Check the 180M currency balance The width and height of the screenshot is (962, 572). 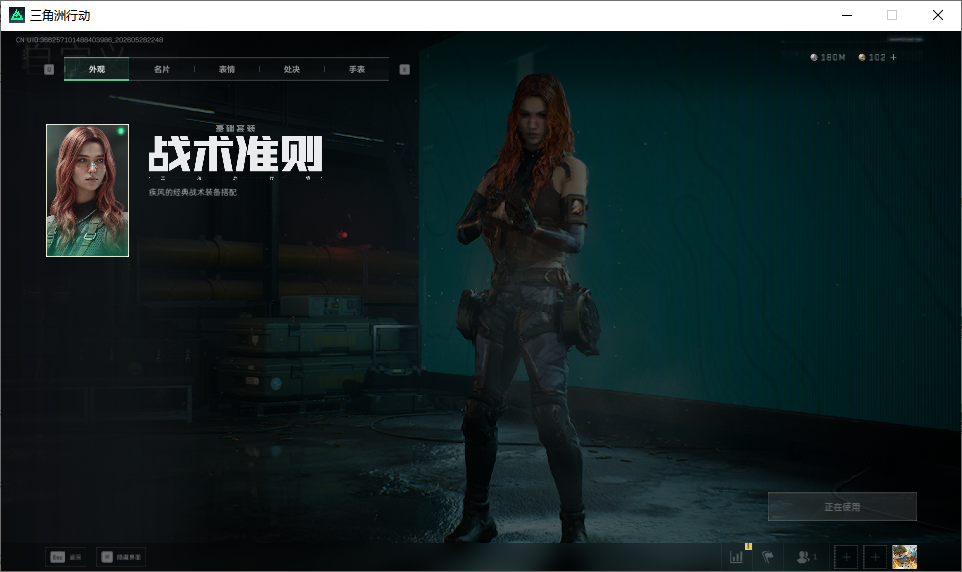click(828, 57)
